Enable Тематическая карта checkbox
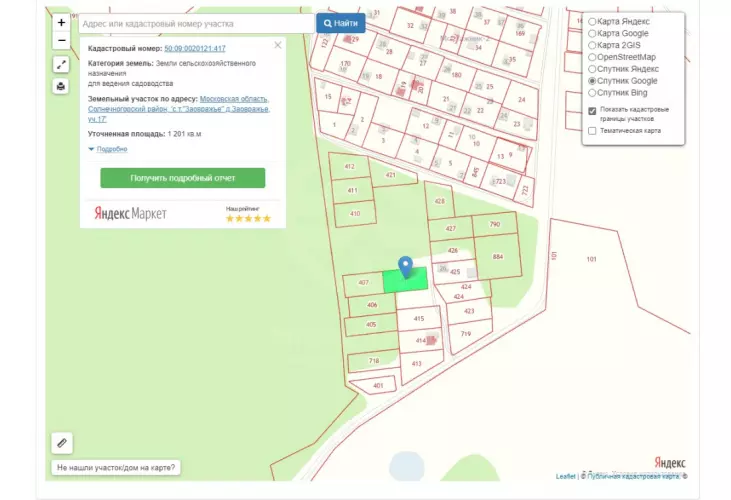Viewport: 731px width, 500px height. tap(592, 131)
